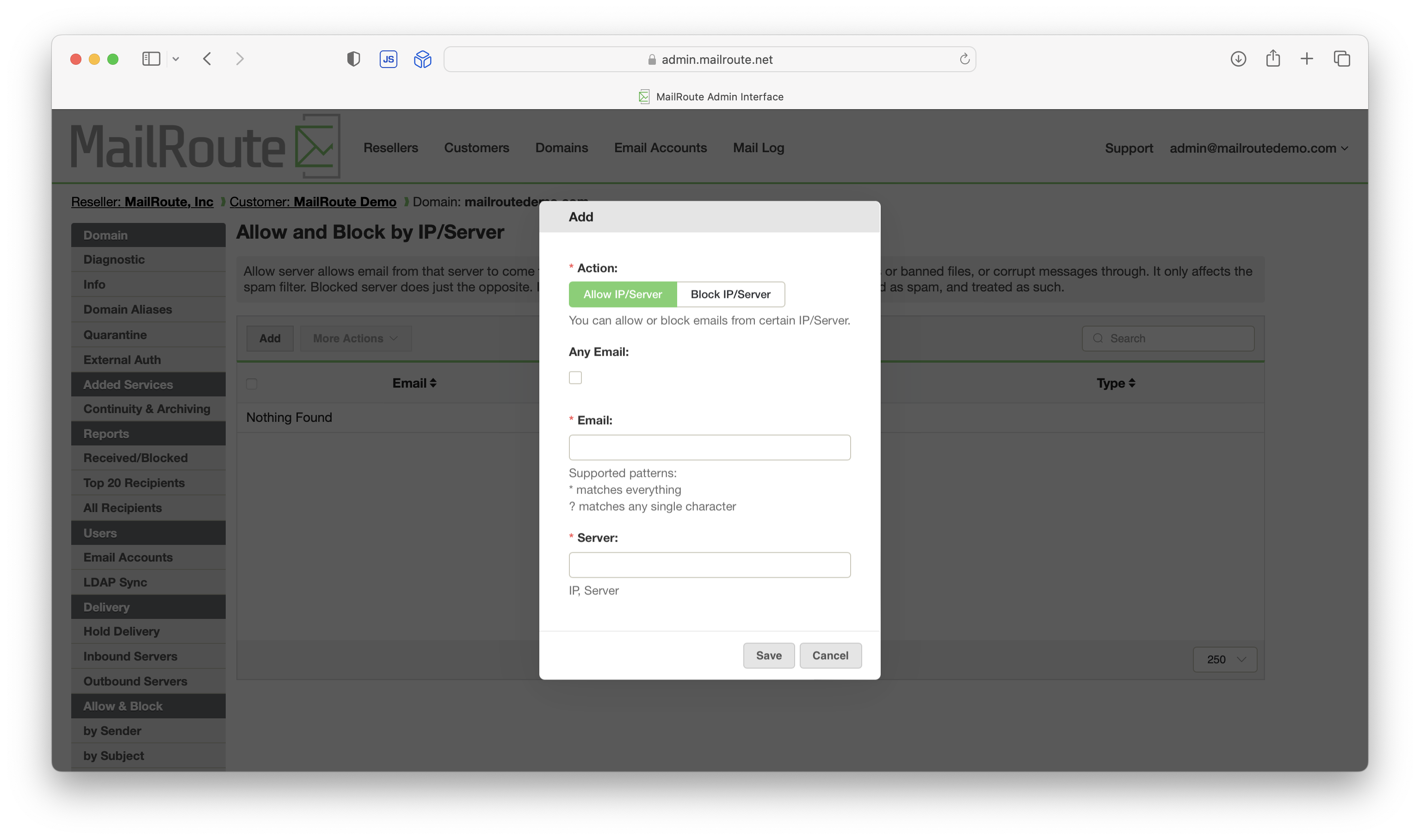Sort by the Type column arrows
The height and width of the screenshot is (840, 1420).
click(x=1132, y=383)
